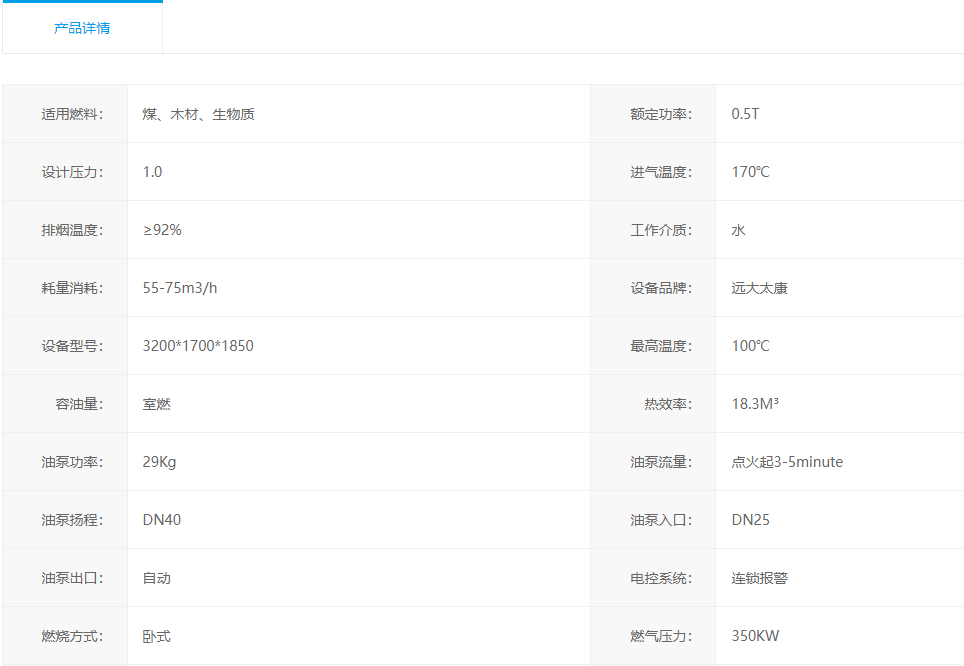Open the 产品详情 tab

82,28
